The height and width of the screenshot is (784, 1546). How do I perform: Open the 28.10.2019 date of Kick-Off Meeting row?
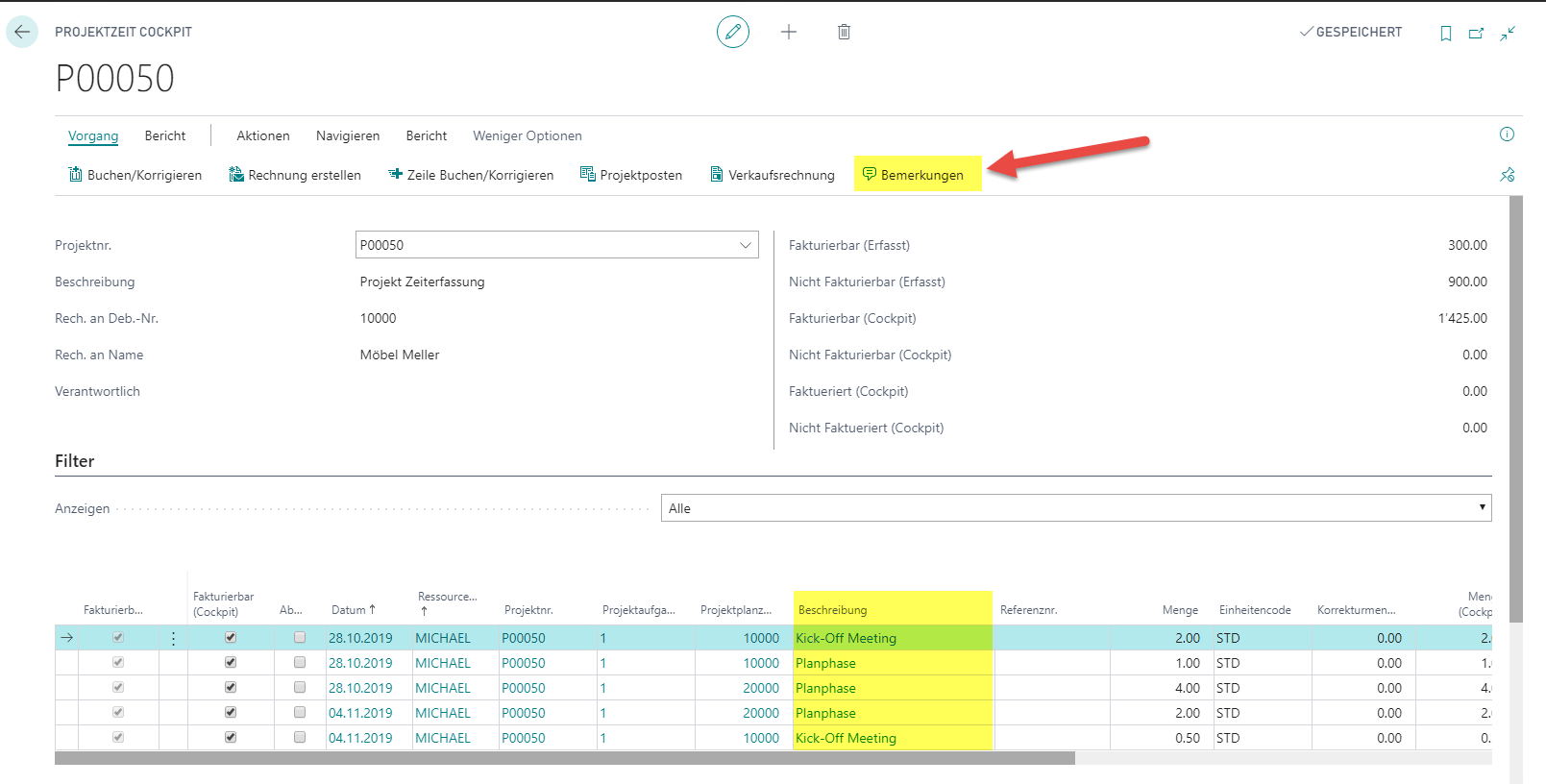point(360,638)
